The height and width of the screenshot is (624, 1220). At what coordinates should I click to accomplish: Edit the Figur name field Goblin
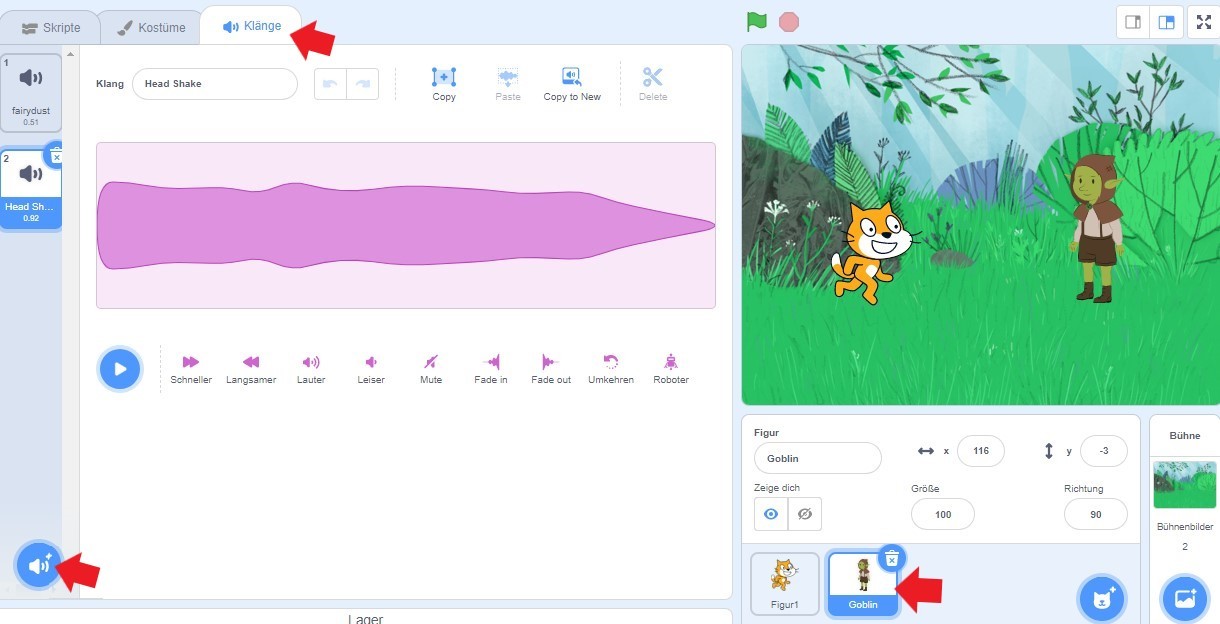[x=818, y=458]
